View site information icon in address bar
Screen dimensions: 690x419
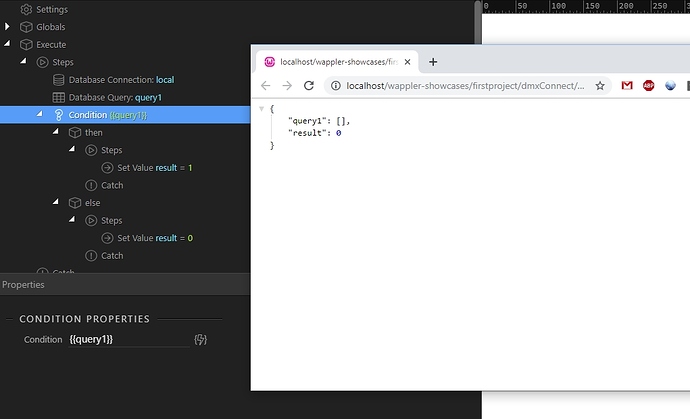pyautogui.click(x=336, y=85)
